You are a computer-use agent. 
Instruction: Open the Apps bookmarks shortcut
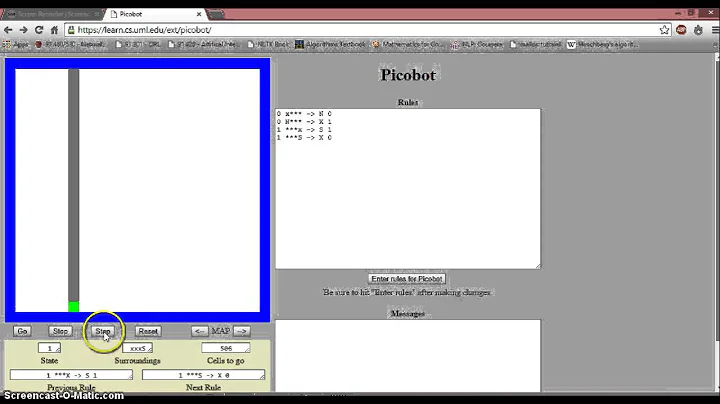[16, 45]
